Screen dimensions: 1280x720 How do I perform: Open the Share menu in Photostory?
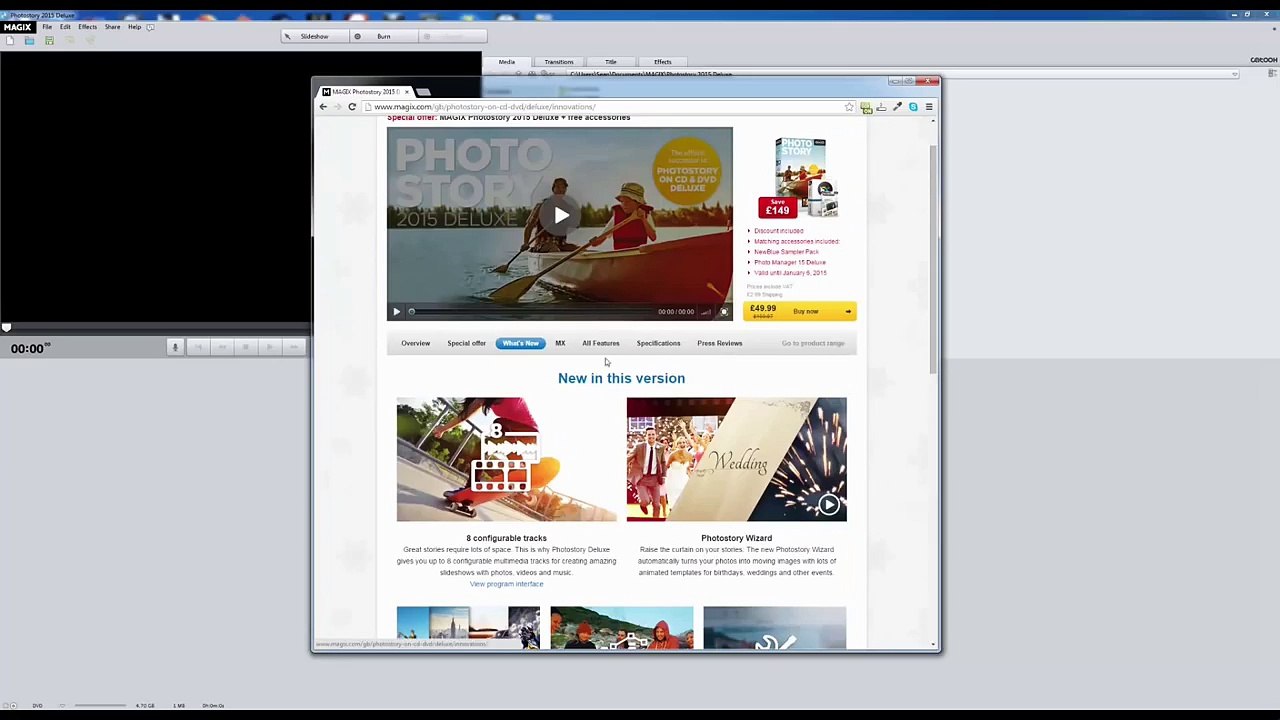click(112, 27)
